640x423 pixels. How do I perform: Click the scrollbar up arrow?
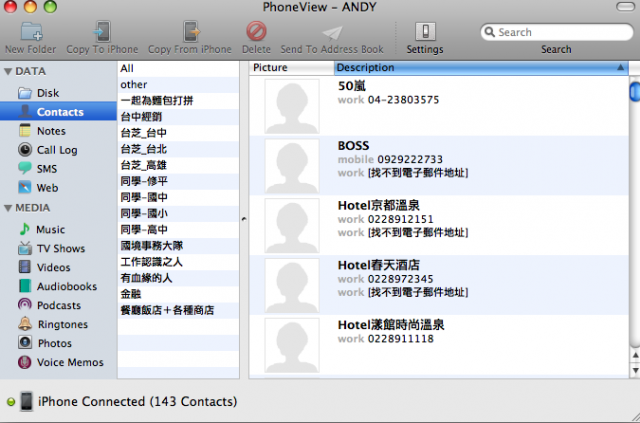point(635,356)
